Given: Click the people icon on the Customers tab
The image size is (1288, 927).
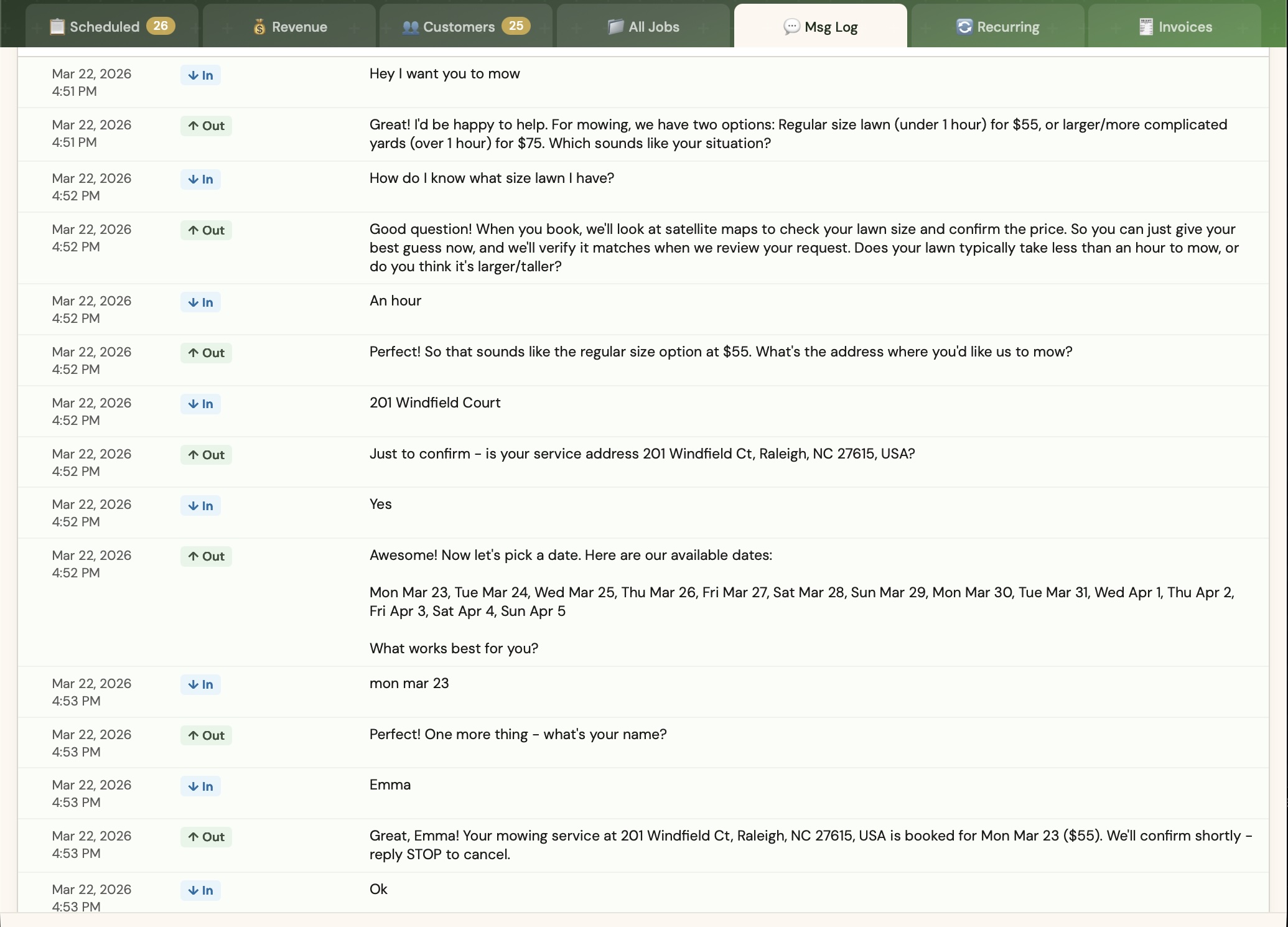Looking at the screenshot, I should 411,26.
